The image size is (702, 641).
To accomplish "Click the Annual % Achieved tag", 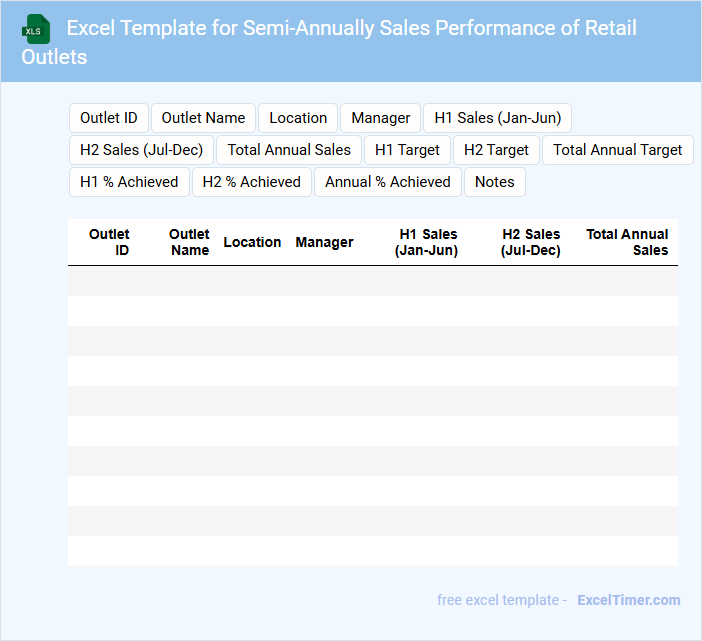I will pos(388,182).
